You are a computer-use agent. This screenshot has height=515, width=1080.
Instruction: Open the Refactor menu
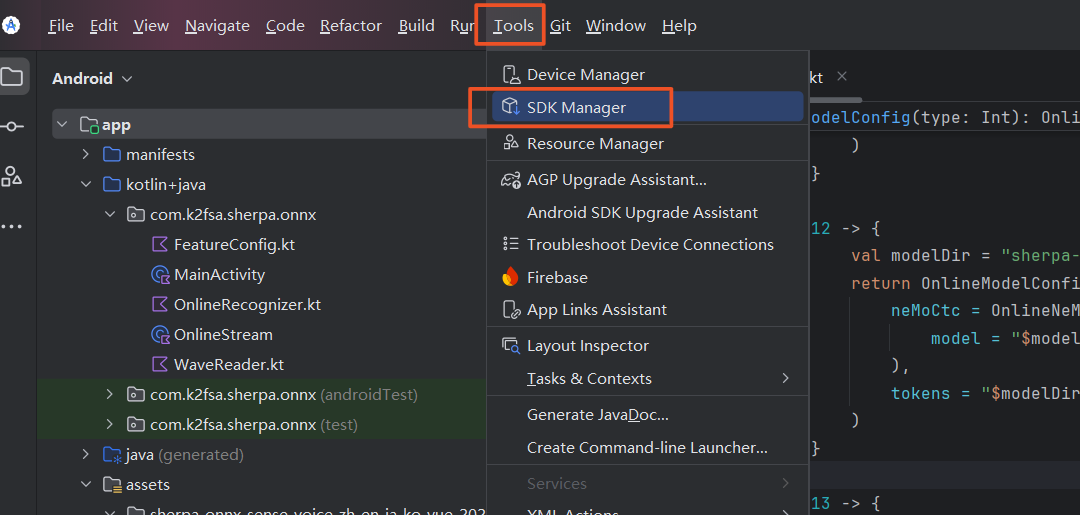pos(351,26)
